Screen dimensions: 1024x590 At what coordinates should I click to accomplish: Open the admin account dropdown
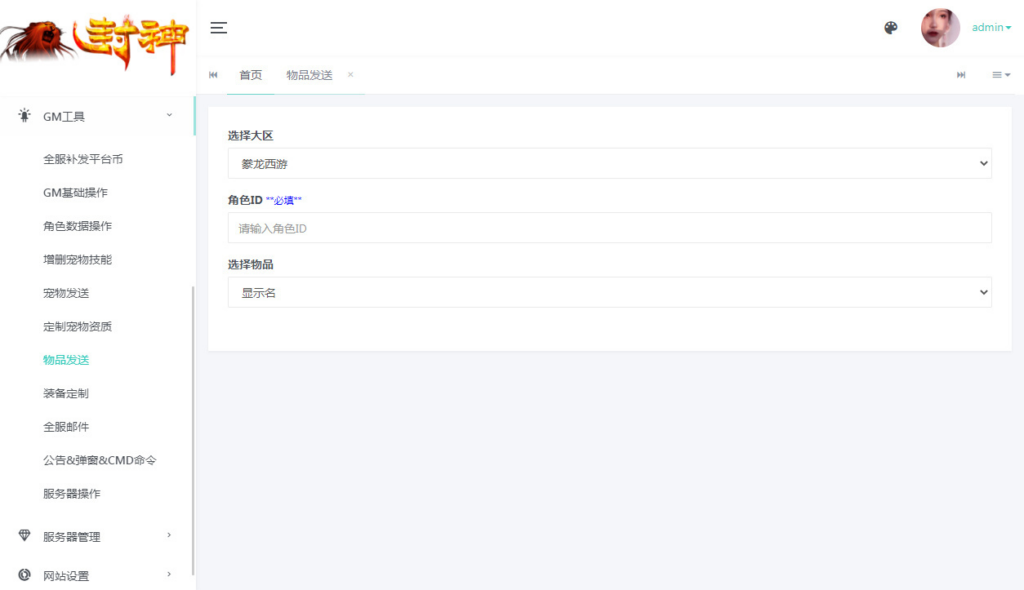click(x=989, y=27)
